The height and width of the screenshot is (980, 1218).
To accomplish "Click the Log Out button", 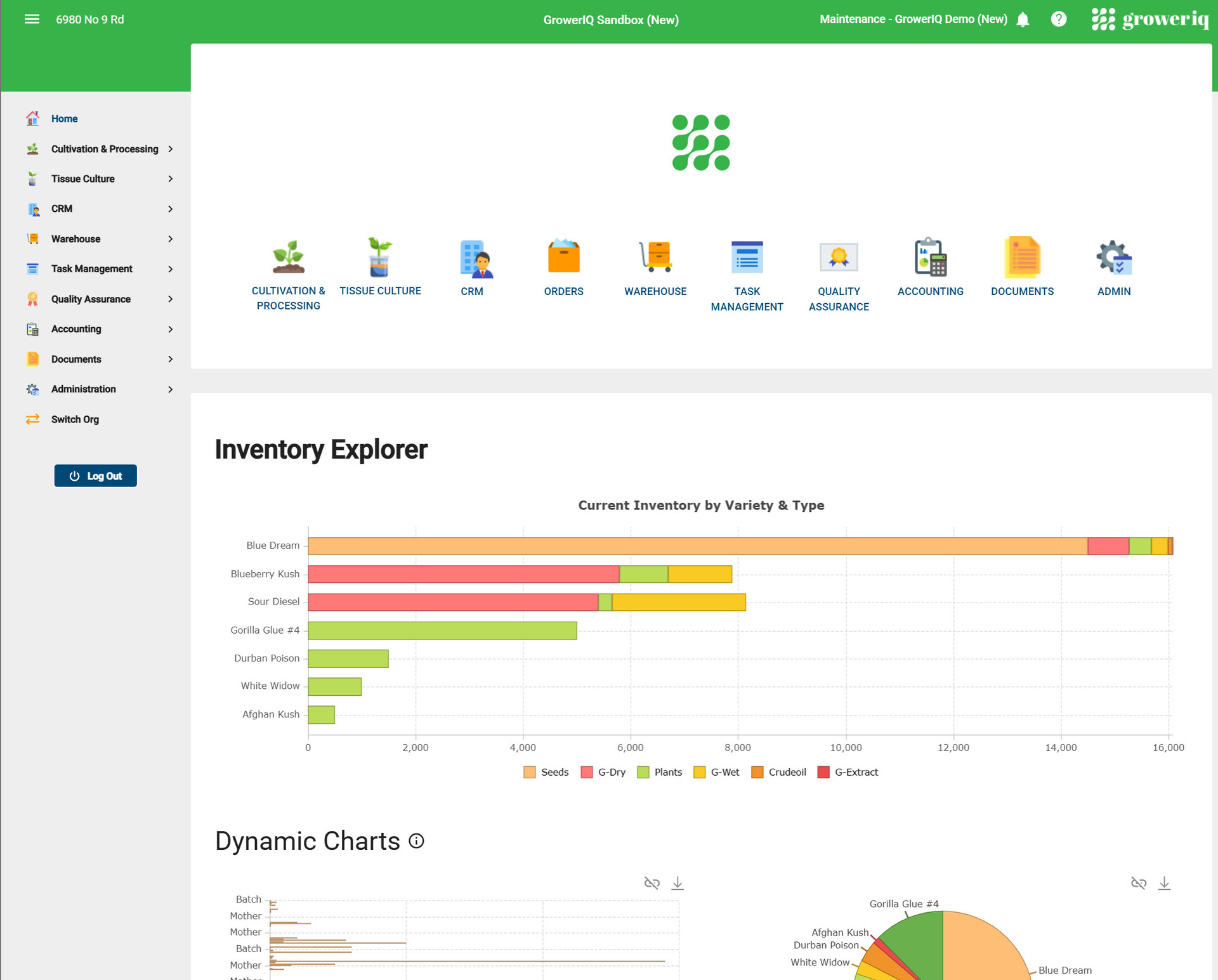I will tap(95, 476).
